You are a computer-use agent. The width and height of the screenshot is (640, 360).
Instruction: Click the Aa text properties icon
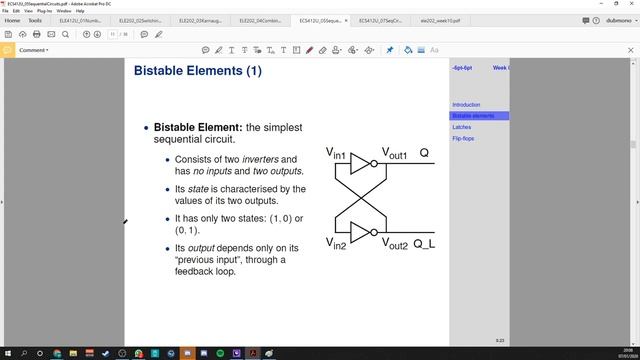[x=434, y=50]
